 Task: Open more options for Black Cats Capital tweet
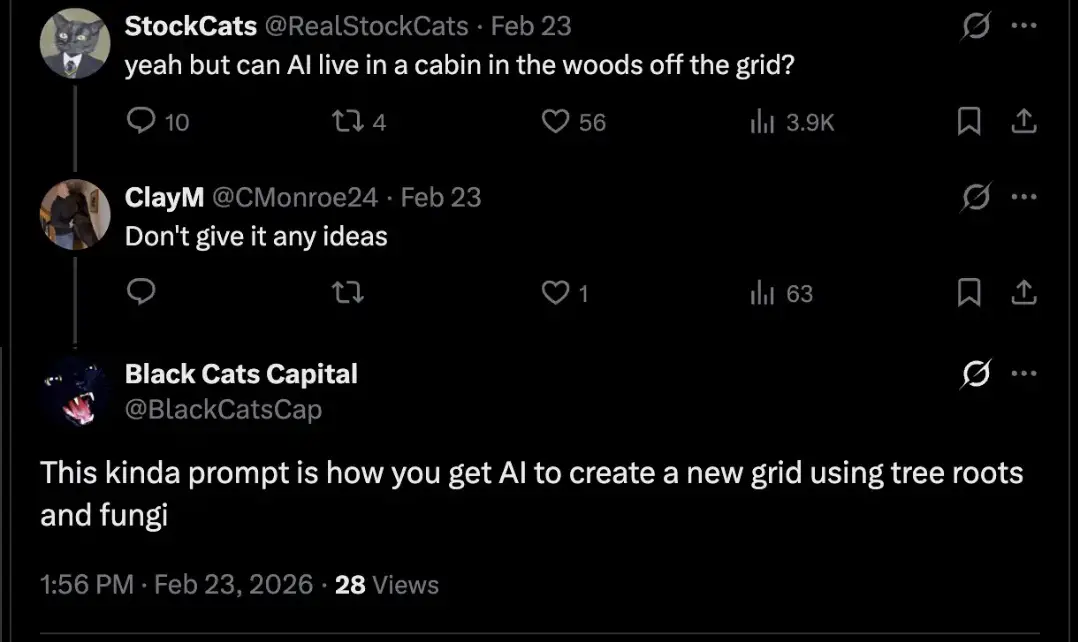[x=1023, y=374]
